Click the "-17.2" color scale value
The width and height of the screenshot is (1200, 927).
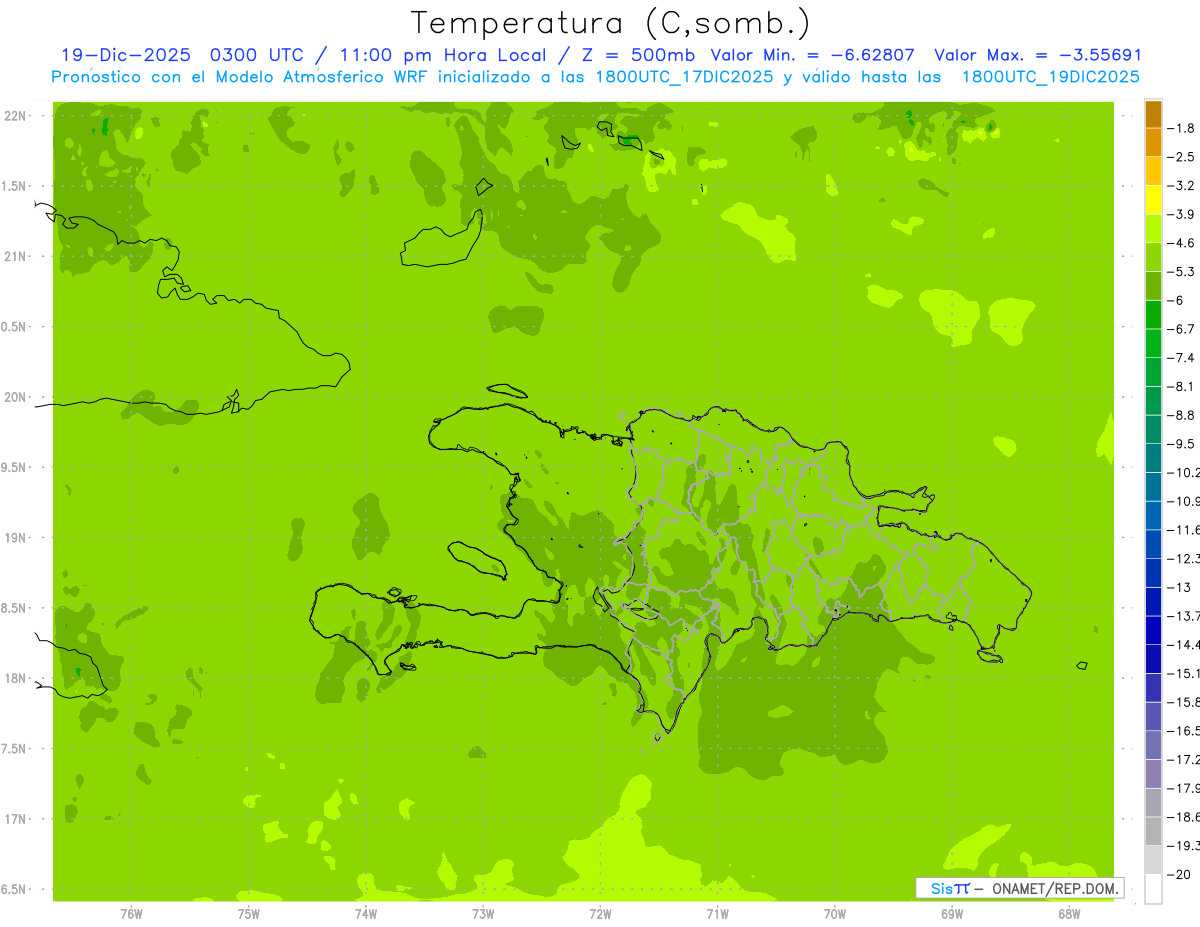(x=1184, y=759)
